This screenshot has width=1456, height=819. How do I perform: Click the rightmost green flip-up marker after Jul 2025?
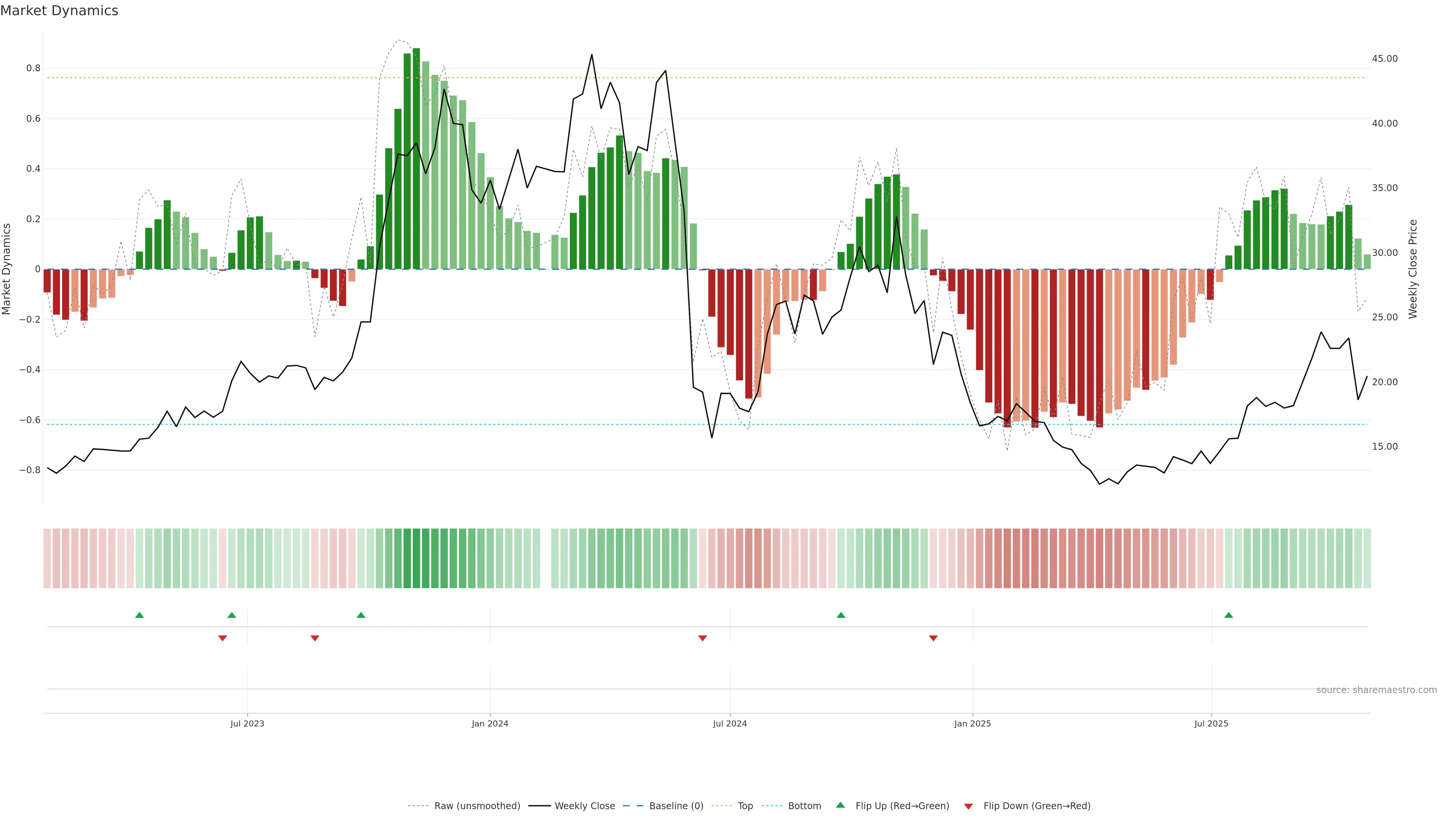tap(1229, 615)
